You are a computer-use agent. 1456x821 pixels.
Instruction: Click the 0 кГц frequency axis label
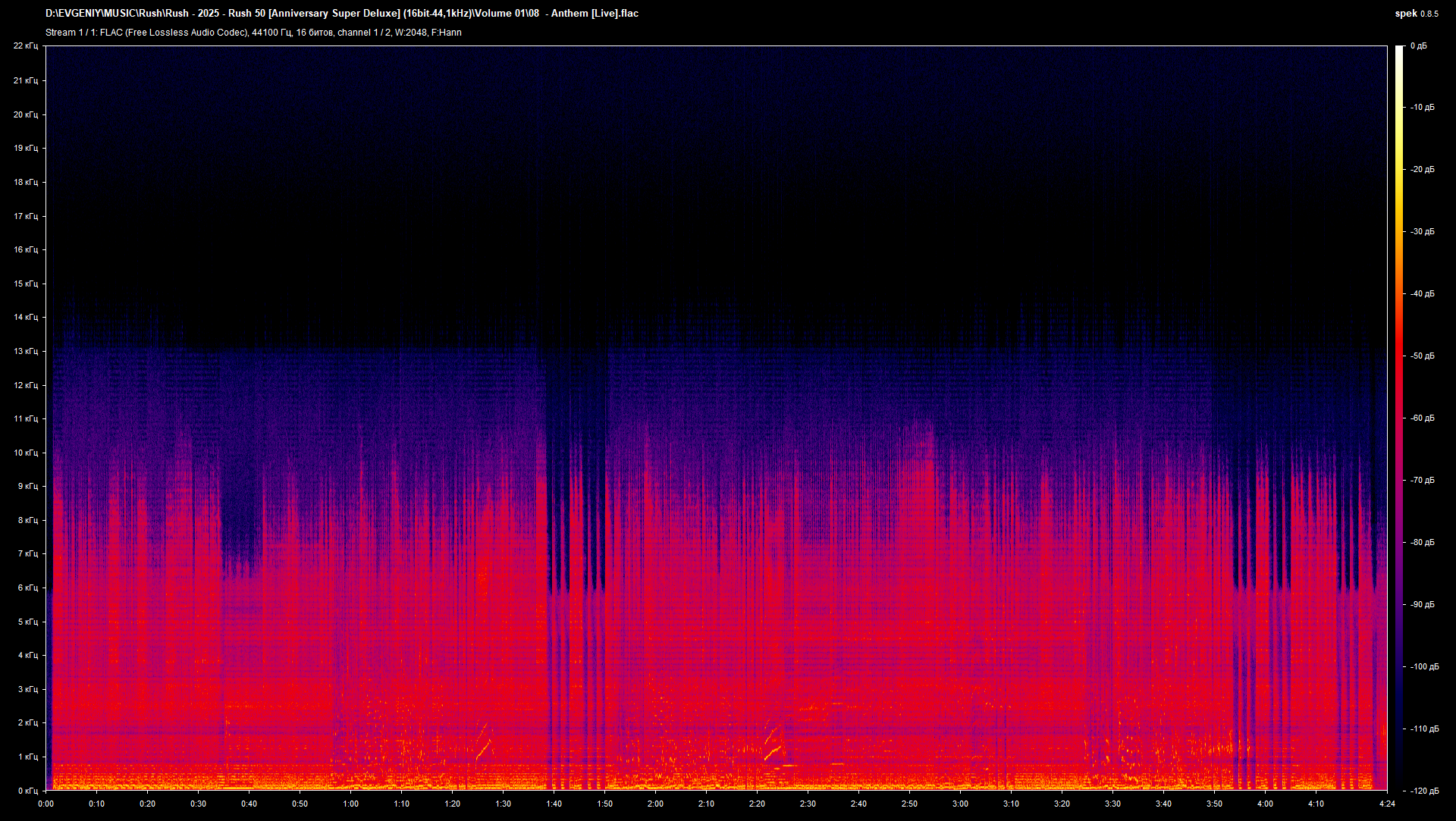tap(27, 791)
